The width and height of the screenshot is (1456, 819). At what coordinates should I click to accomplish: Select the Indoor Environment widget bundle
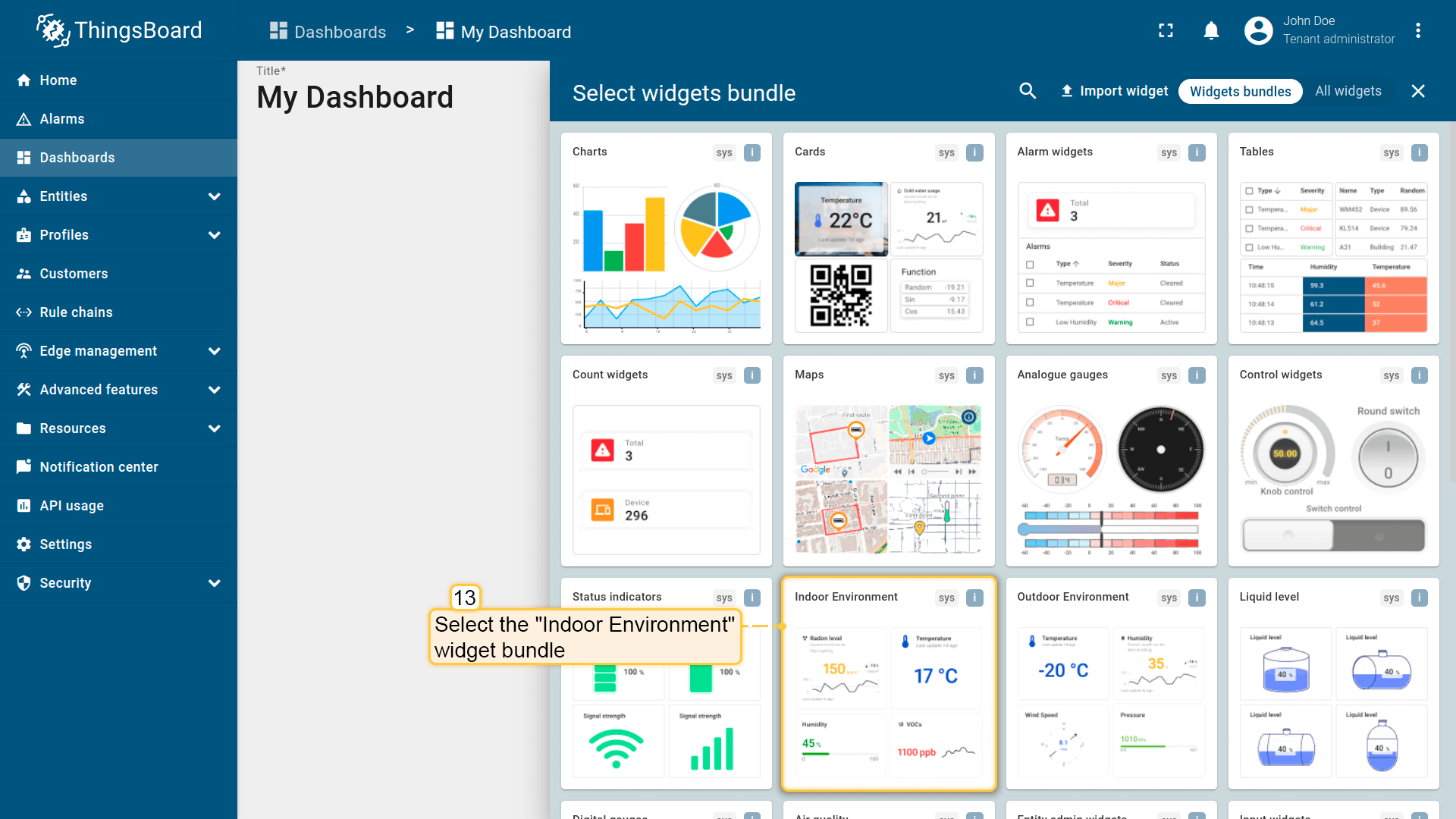pyautogui.click(x=888, y=684)
